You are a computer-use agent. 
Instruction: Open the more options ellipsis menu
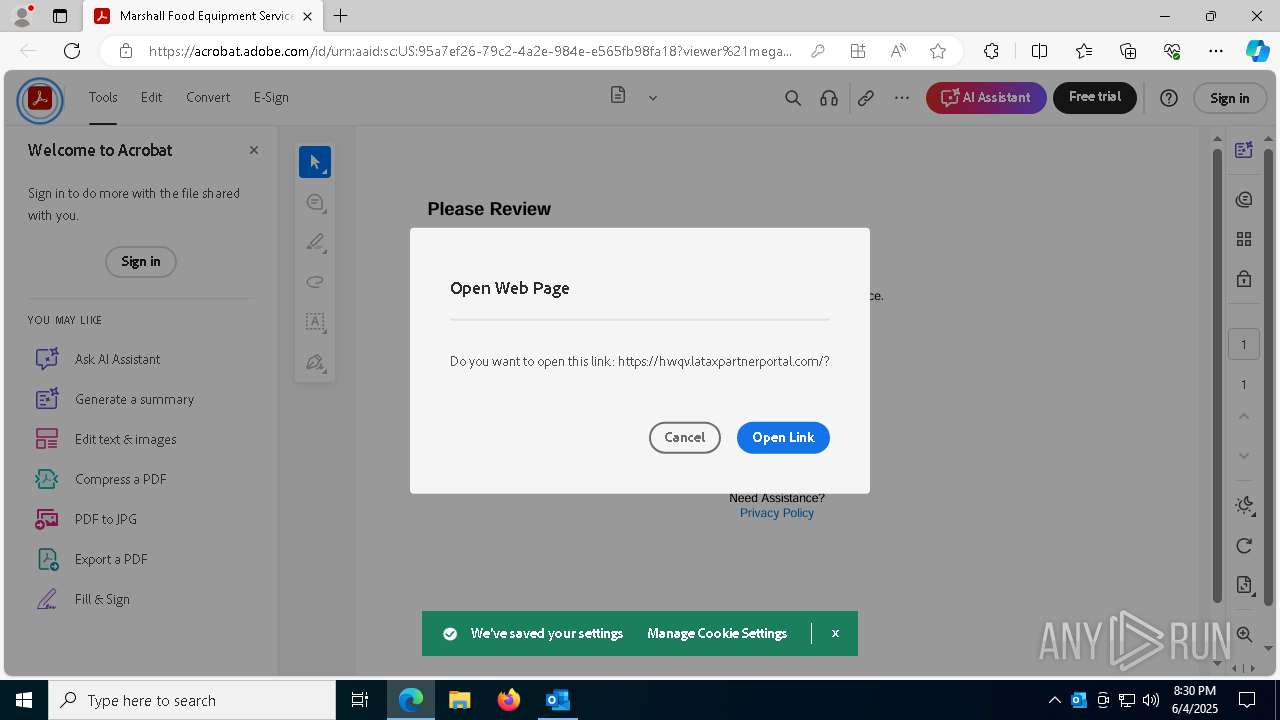[x=902, y=98]
